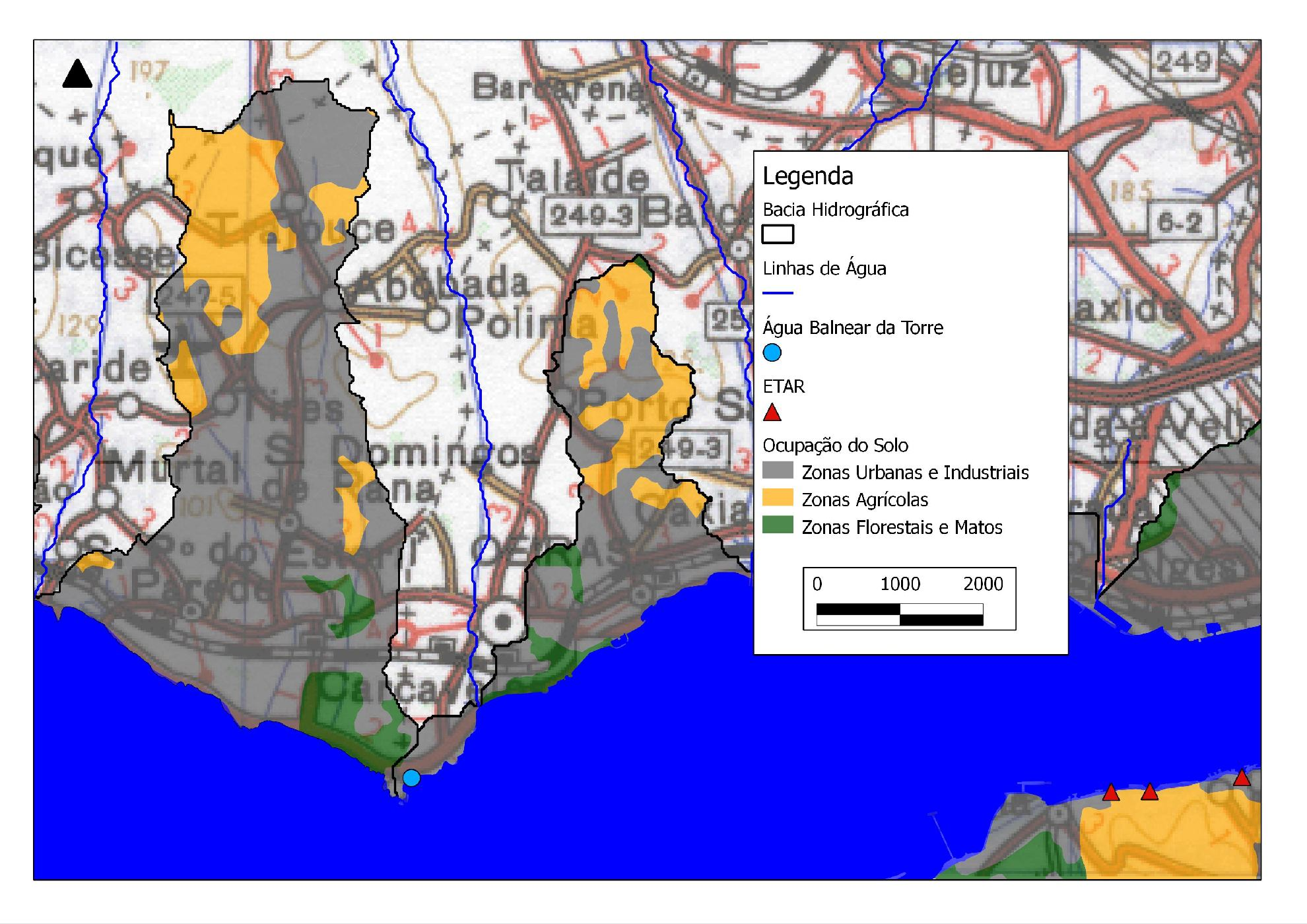This screenshot has height=924, width=1307.
Task: Click the 'Água Balnear da Torre' legend label
Action: pyautogui.click(x=853, y=327)
